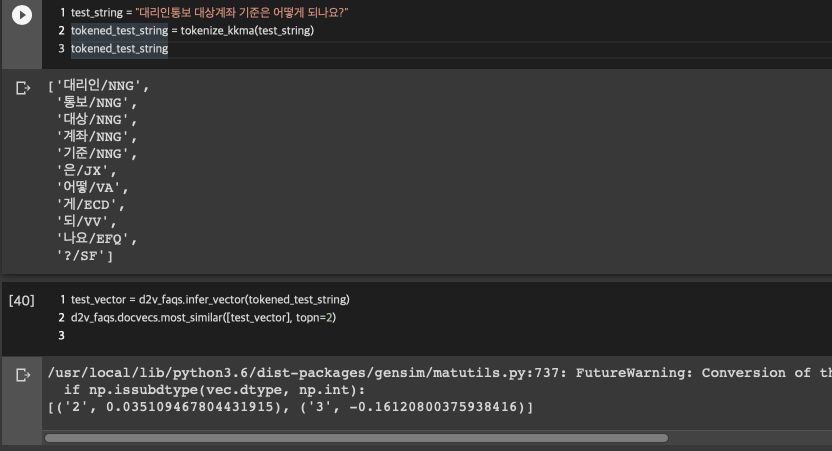Viewport: 832px width, 451px height.
Task: Click the similarity result tuple line
Action: (290, 407)
